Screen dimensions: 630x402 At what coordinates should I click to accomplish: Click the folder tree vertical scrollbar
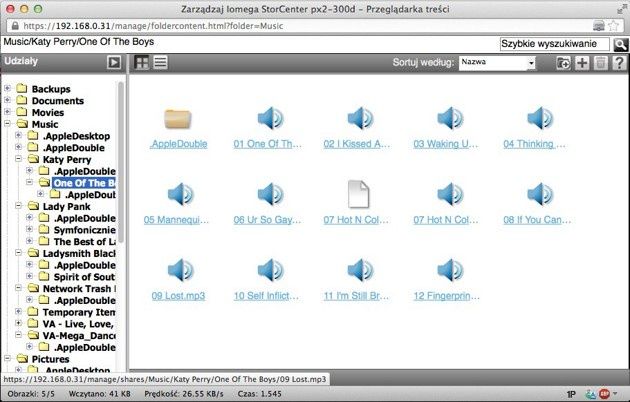[121, 161]
